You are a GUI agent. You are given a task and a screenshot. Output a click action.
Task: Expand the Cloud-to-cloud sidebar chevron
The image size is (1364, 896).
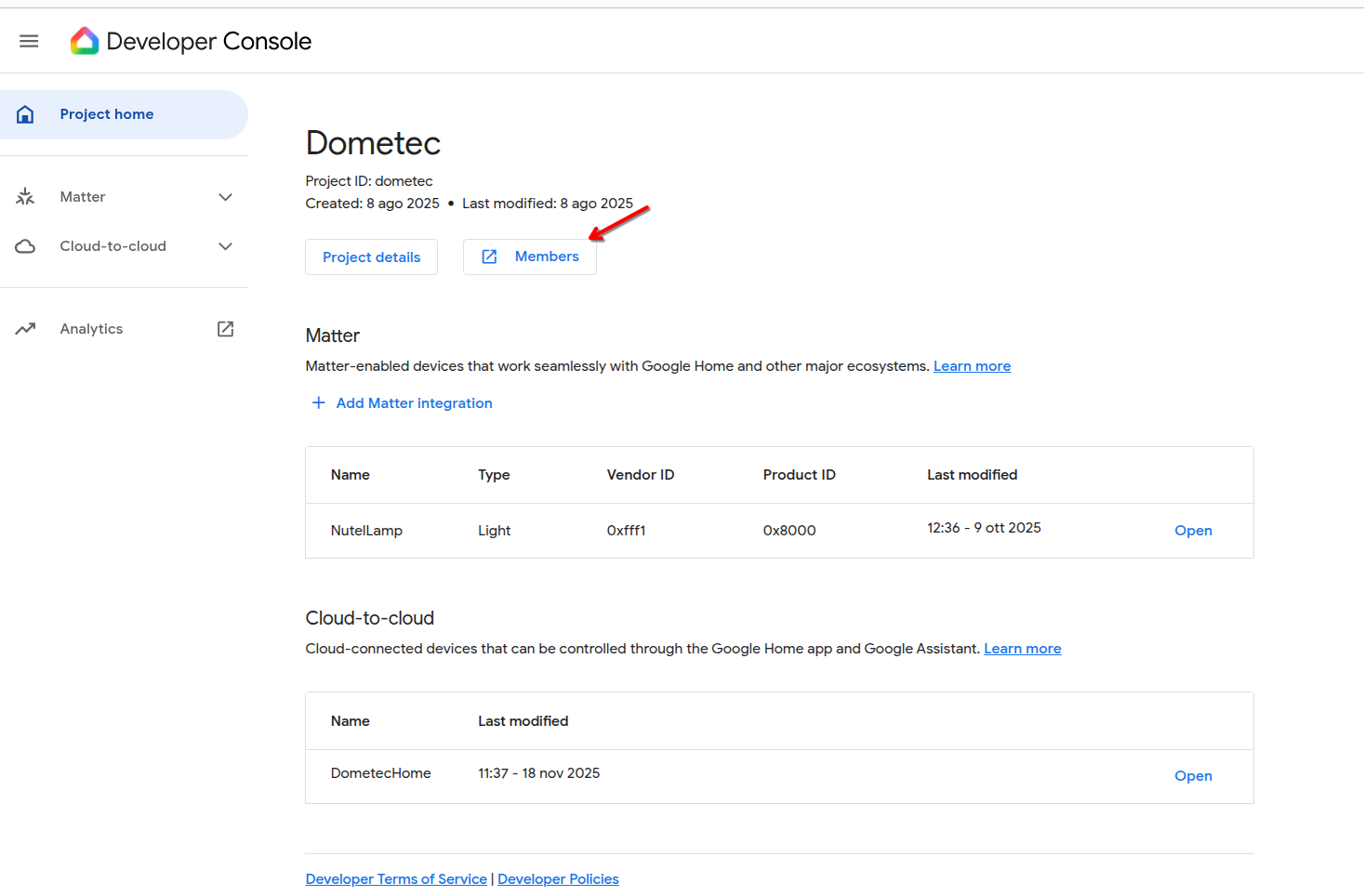[225, 246]
